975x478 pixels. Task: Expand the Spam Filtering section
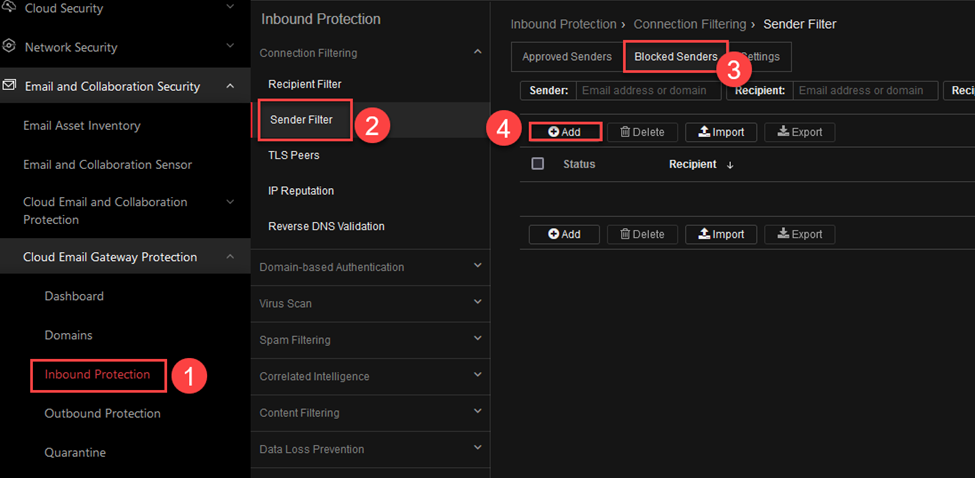pos(478,339)
